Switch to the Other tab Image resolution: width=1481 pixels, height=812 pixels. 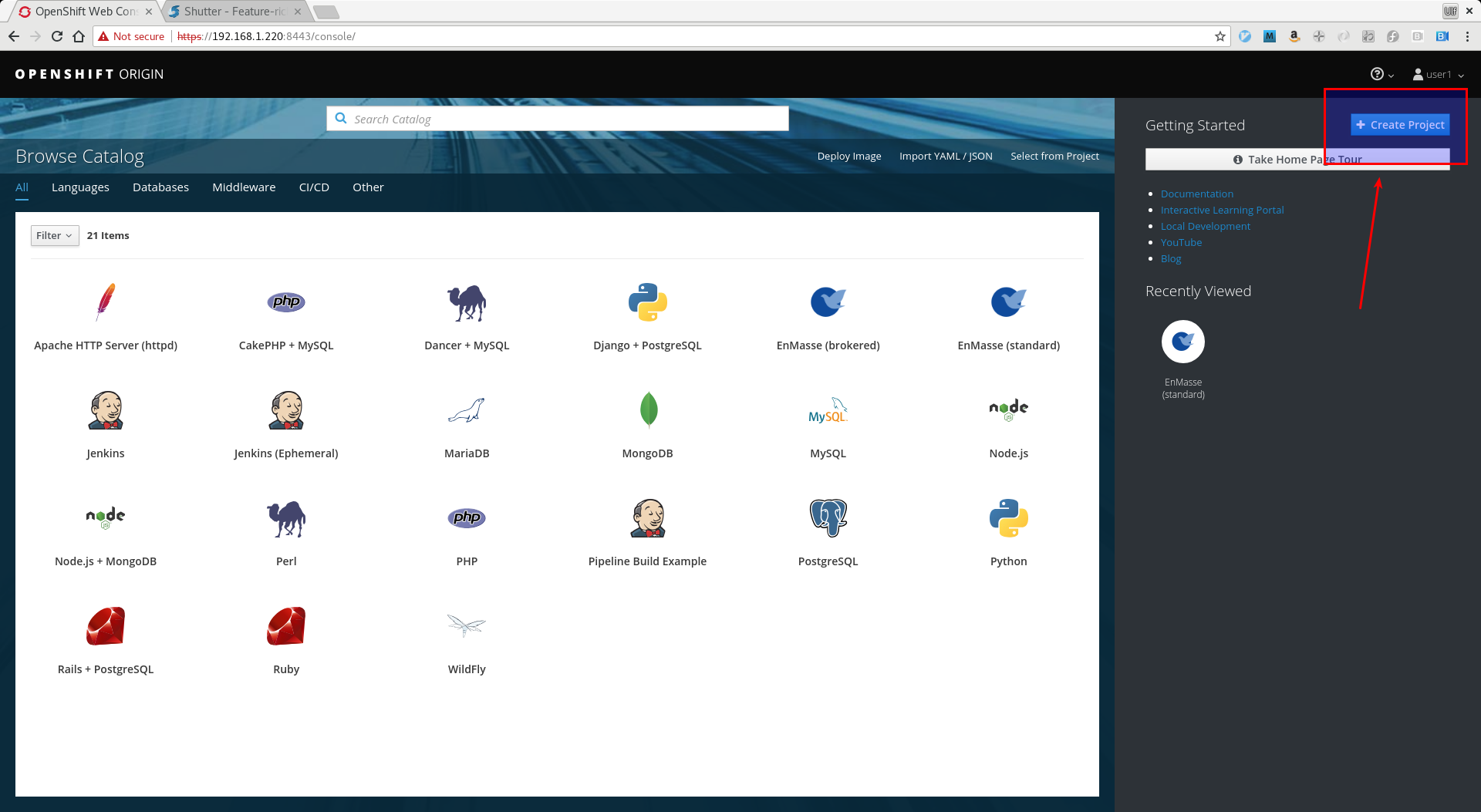[368, 187]
